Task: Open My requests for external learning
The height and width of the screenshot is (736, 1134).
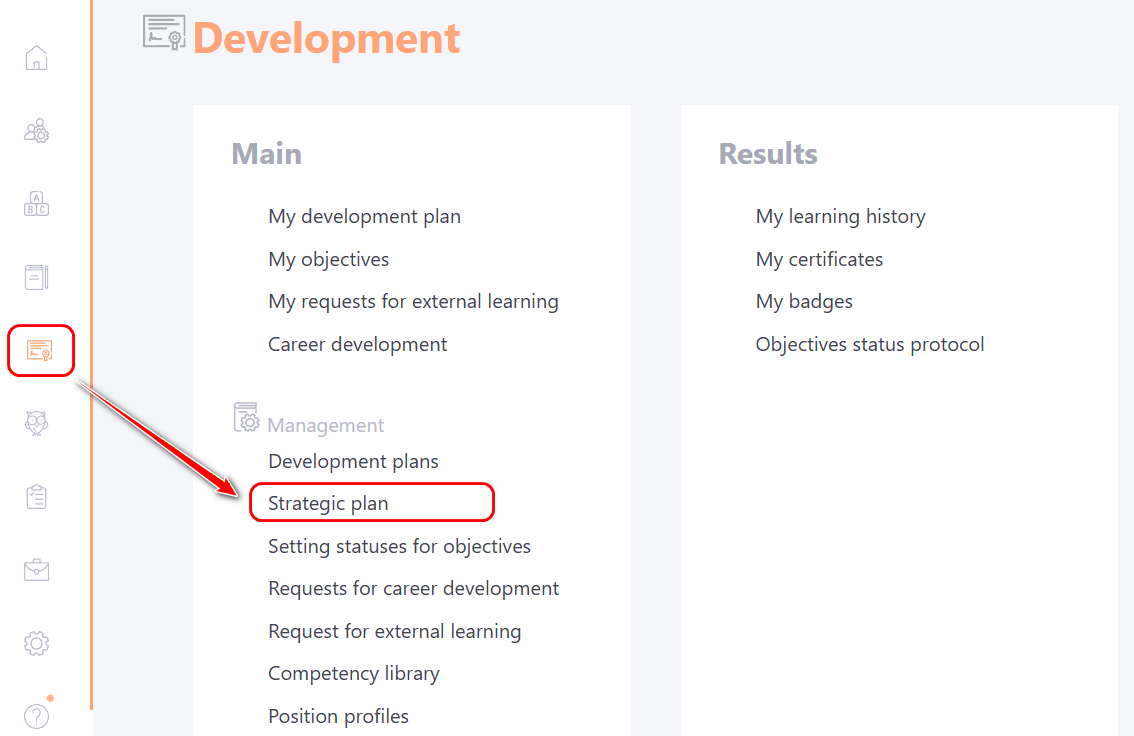Action: point(413,301)
